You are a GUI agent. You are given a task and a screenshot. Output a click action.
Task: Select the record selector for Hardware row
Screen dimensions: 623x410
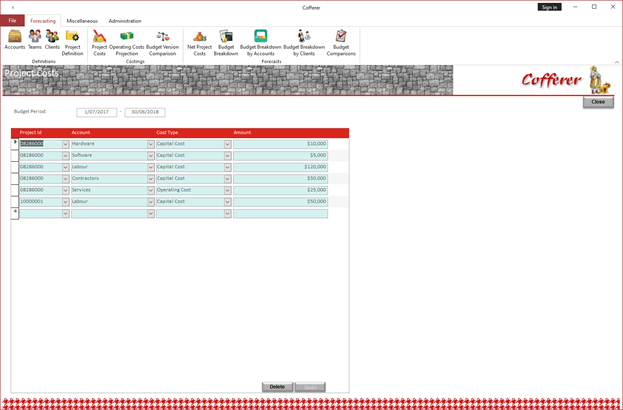pos(15,144)
